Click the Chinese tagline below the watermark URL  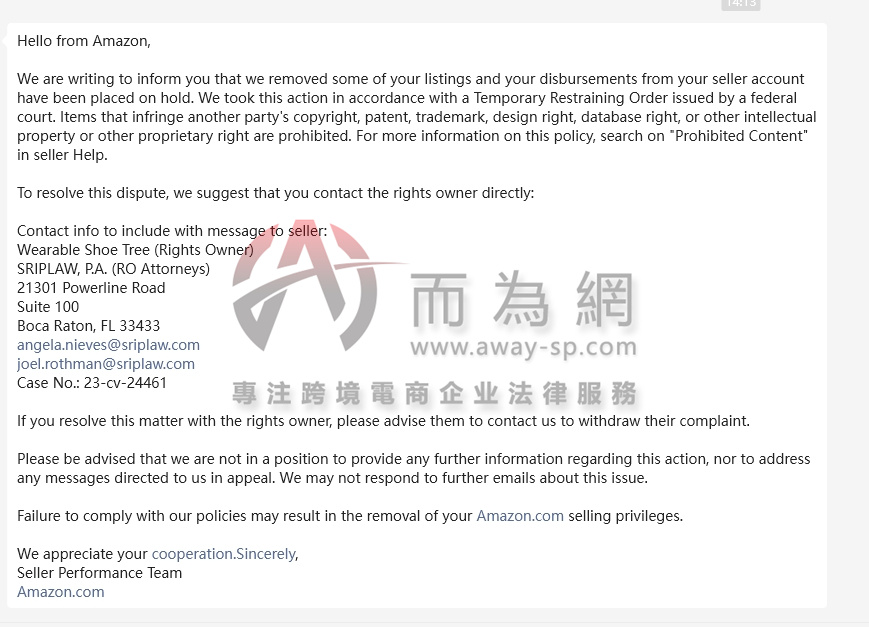(x=434, y=393)
